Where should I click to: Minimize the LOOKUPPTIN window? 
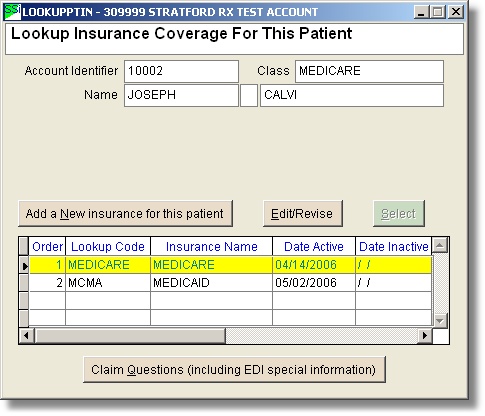(421, 12)
